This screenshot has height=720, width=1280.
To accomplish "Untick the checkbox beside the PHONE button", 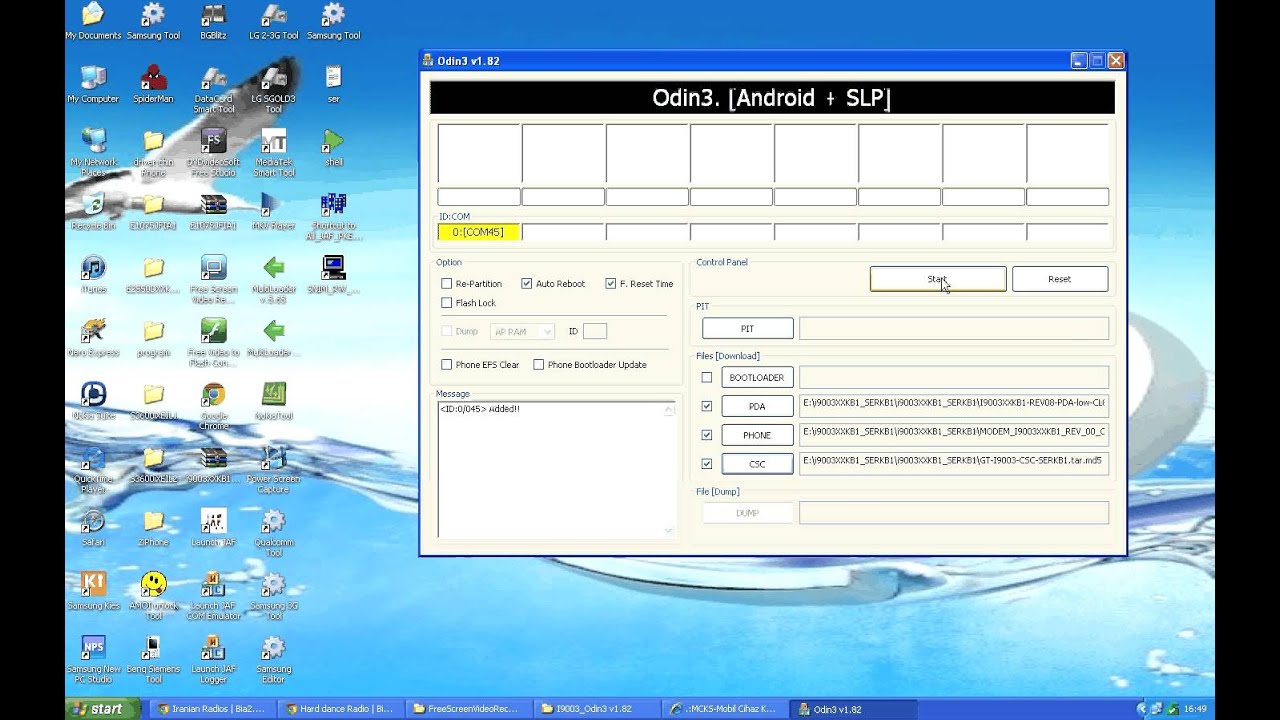I will tap(707, 435).
